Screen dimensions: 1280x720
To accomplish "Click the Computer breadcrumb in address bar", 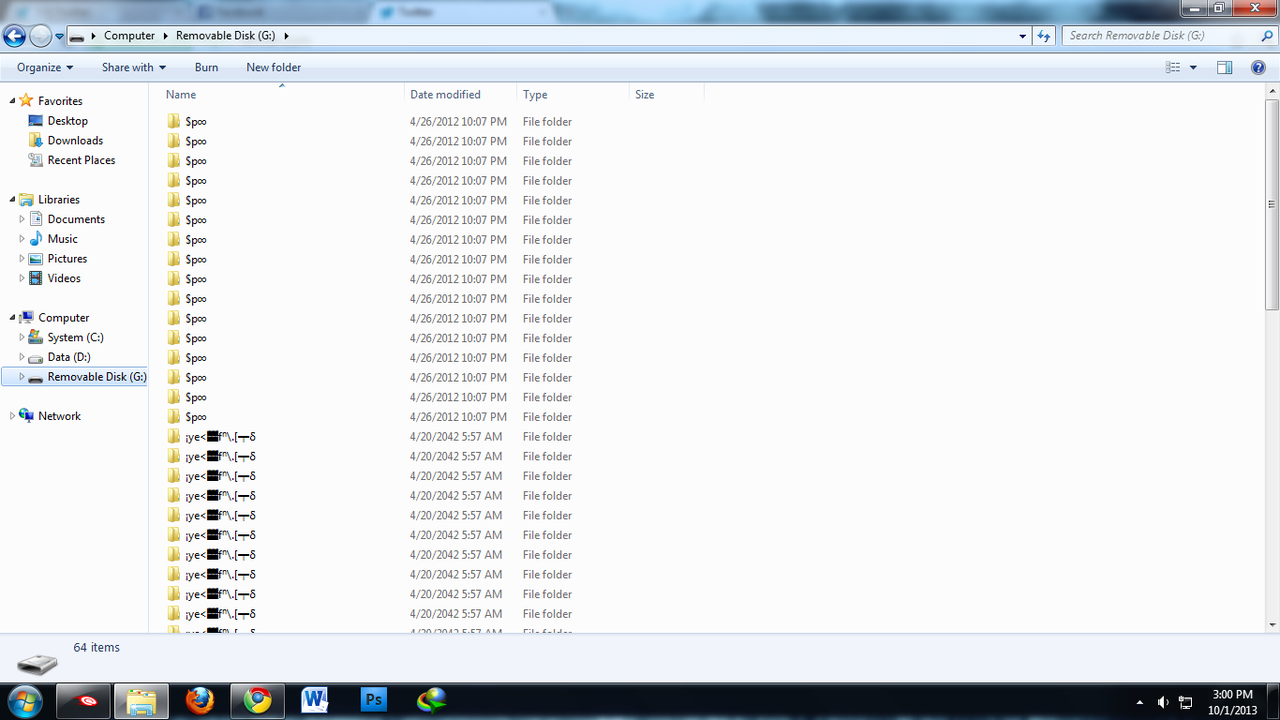I will coord(130,36).
